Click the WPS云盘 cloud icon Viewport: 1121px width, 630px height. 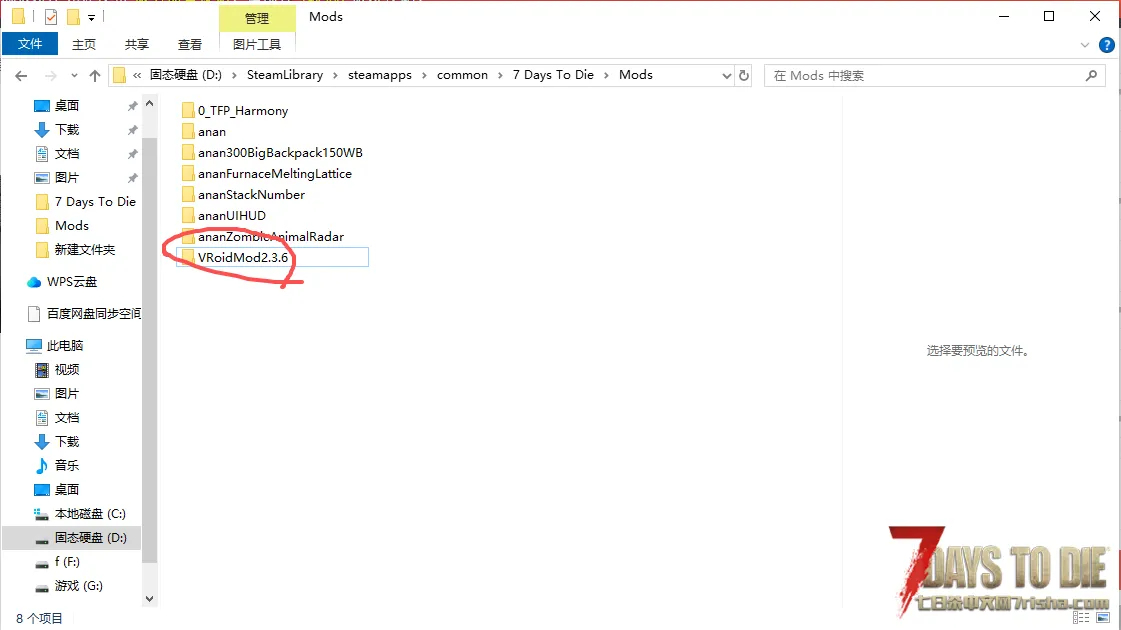tap(35, 282)
